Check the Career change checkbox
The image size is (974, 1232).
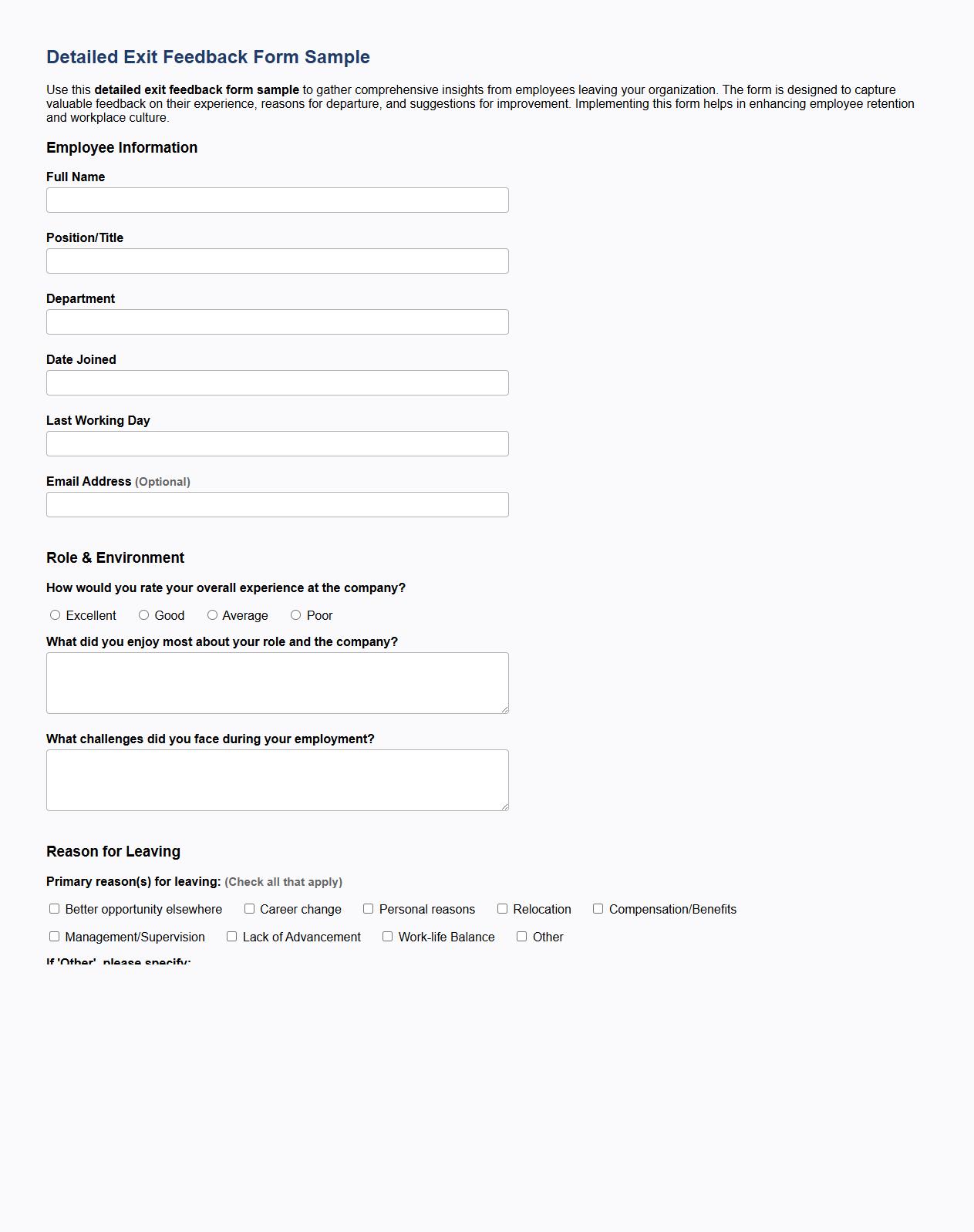[x=250, y=909]
